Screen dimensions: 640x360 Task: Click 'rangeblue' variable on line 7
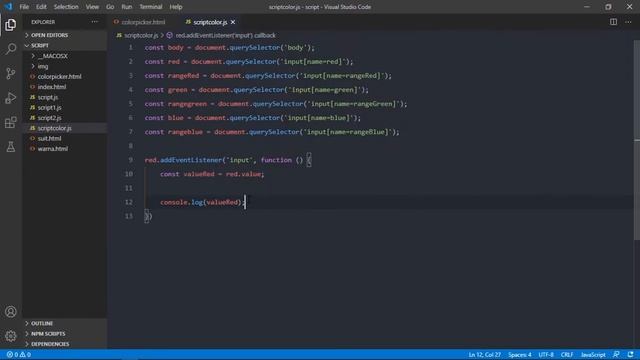(185, 132)
